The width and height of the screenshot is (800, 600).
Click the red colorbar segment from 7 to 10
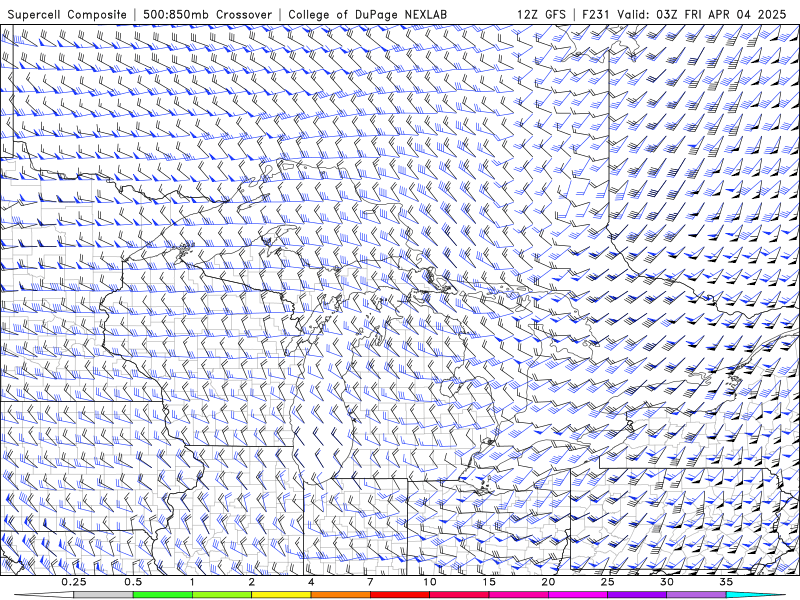[x=400, y=595]
